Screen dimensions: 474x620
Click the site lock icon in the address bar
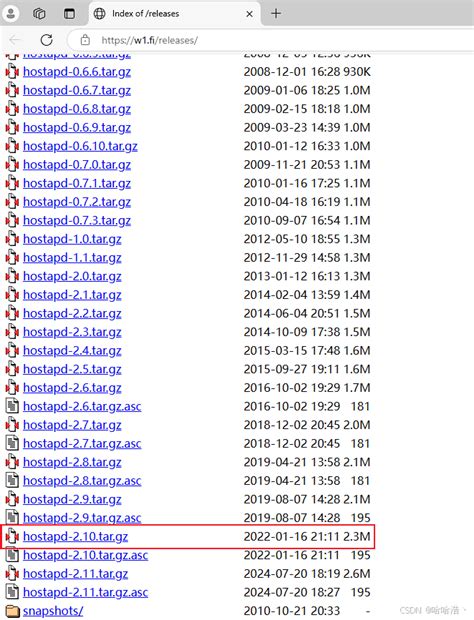[85, 40]
